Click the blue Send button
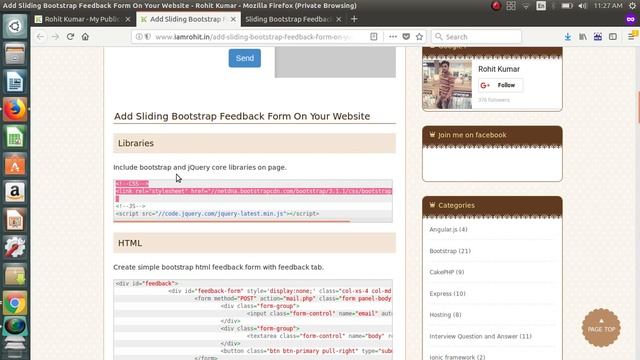 [244, 58]
